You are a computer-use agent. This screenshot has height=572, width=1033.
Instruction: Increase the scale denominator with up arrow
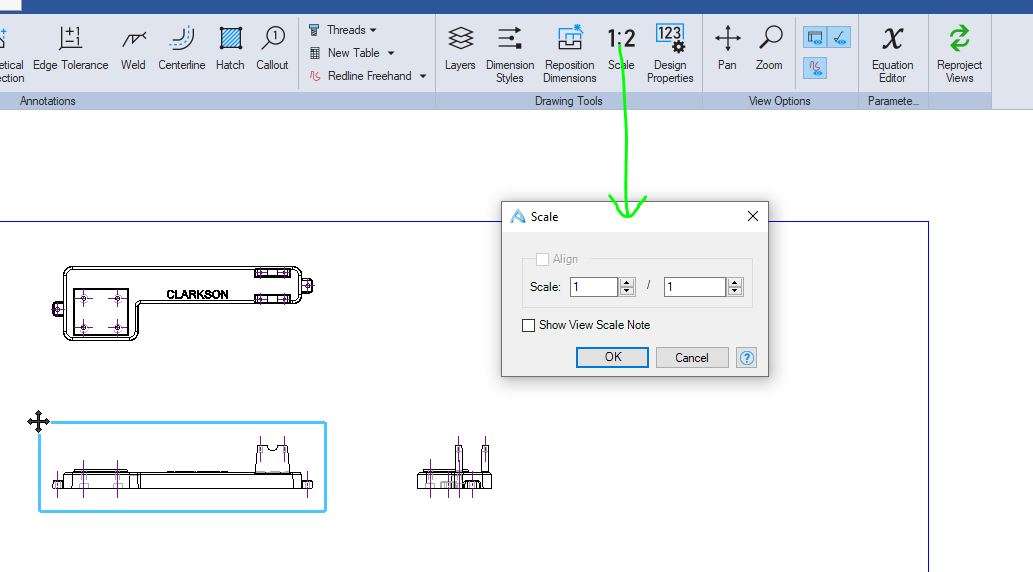[x=735, y=282]
